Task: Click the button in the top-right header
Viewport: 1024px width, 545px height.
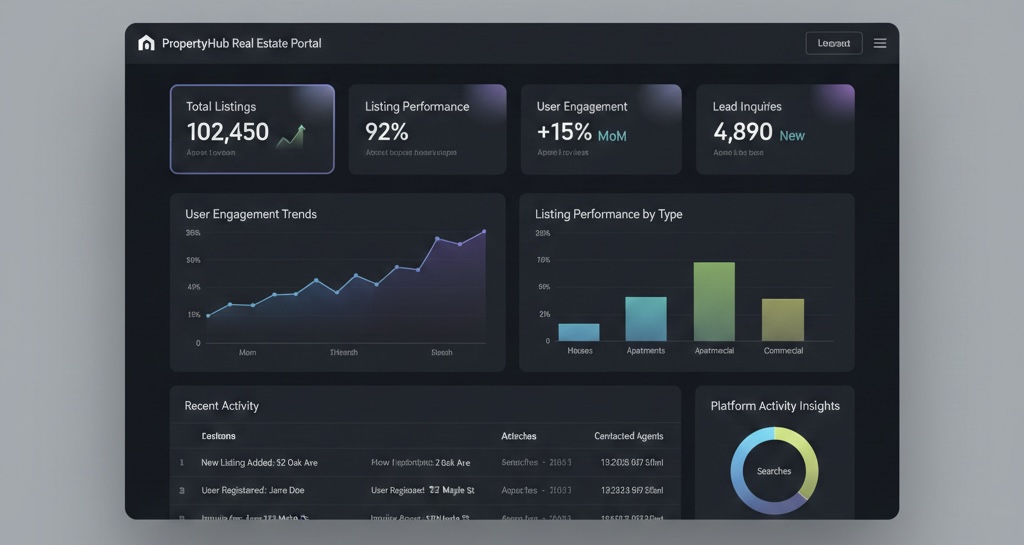Action: point(833,43)
